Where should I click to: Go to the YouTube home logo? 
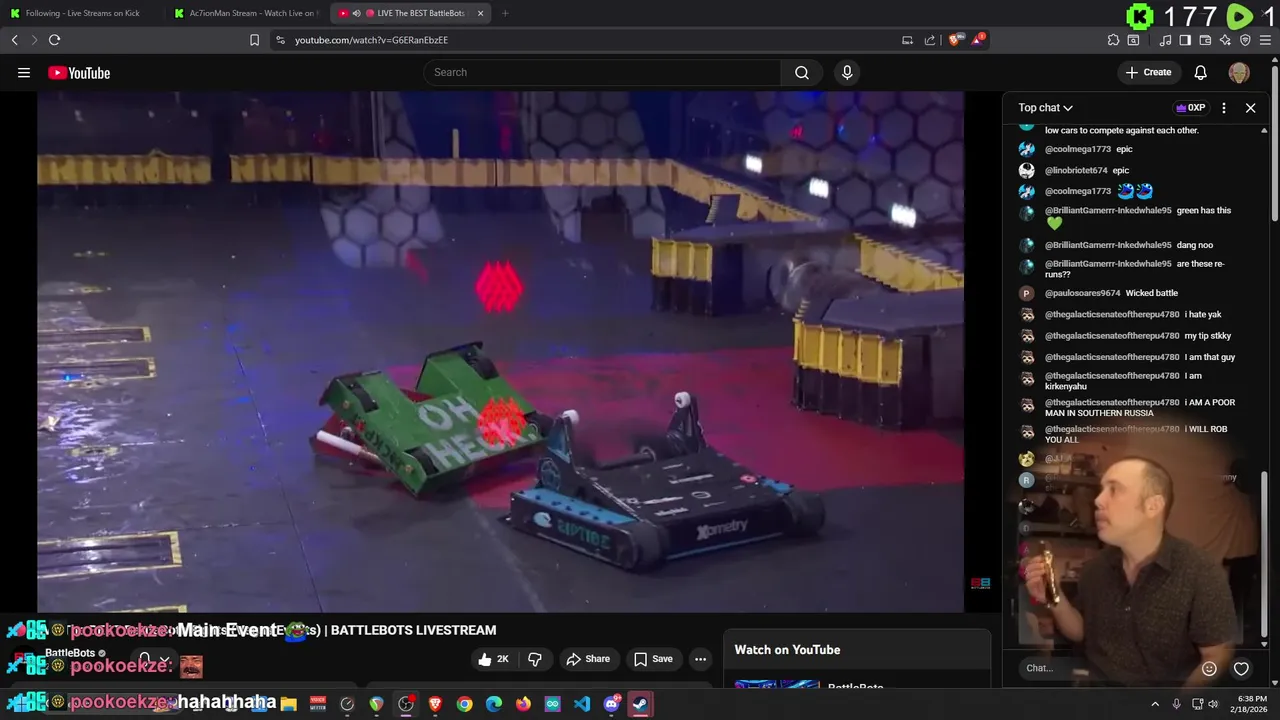(x=79, y=73)
